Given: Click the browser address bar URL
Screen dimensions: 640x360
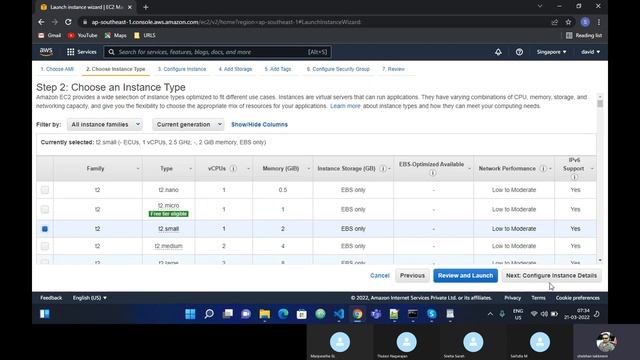Looking at the screenshot, I should (226, 22).
